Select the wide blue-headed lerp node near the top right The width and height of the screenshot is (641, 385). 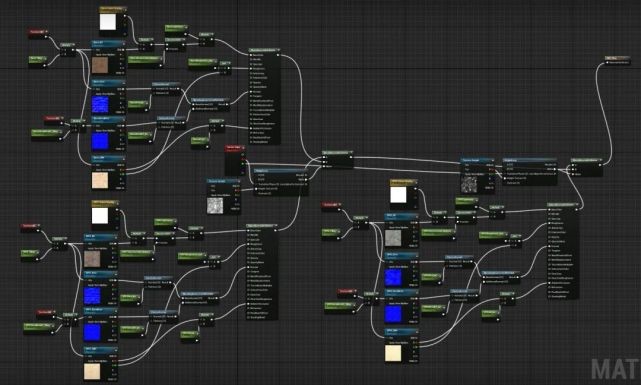(x=530, y=172)
